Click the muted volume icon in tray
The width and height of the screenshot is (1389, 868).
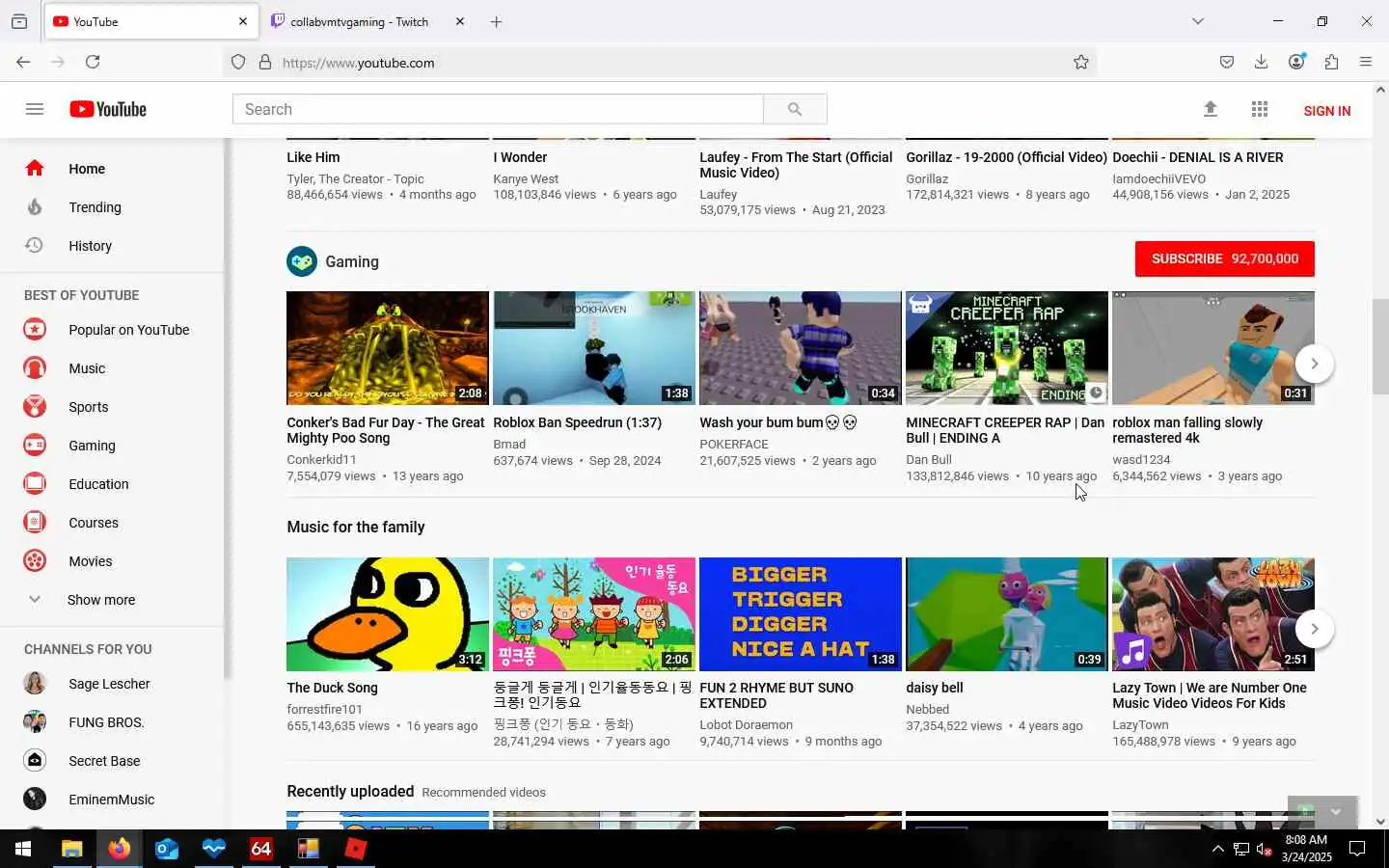(x=1264, y=849)
